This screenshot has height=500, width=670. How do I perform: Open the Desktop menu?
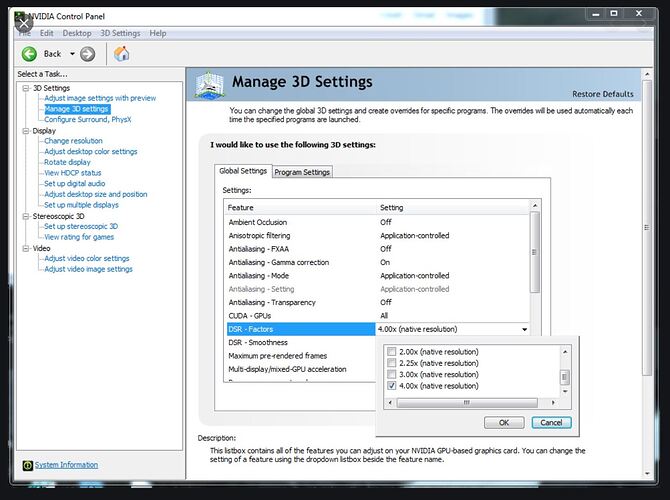click(x=77, y=33)
